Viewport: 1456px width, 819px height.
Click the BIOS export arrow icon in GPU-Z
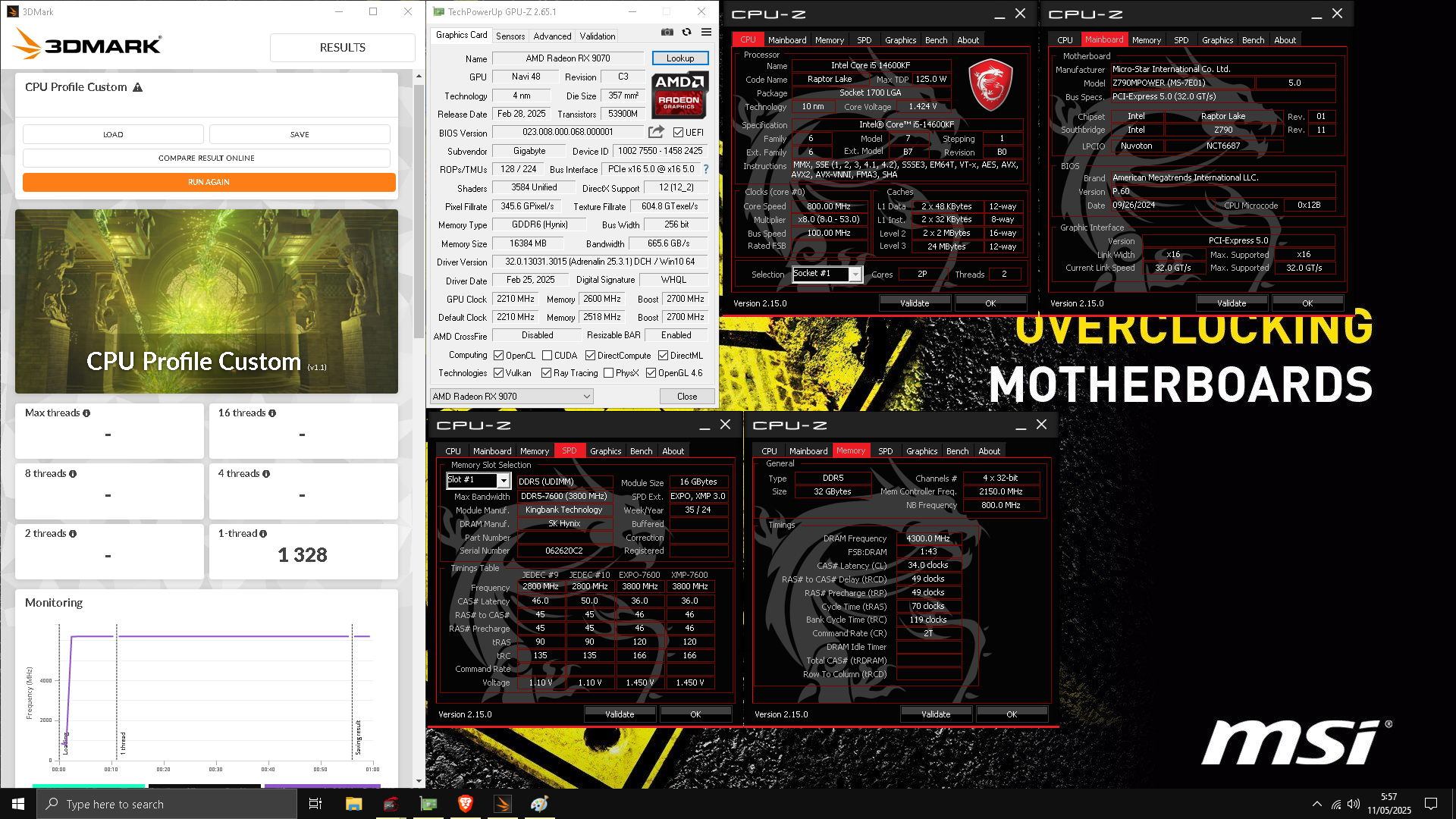pyautogui.click(x=656, y=132)
